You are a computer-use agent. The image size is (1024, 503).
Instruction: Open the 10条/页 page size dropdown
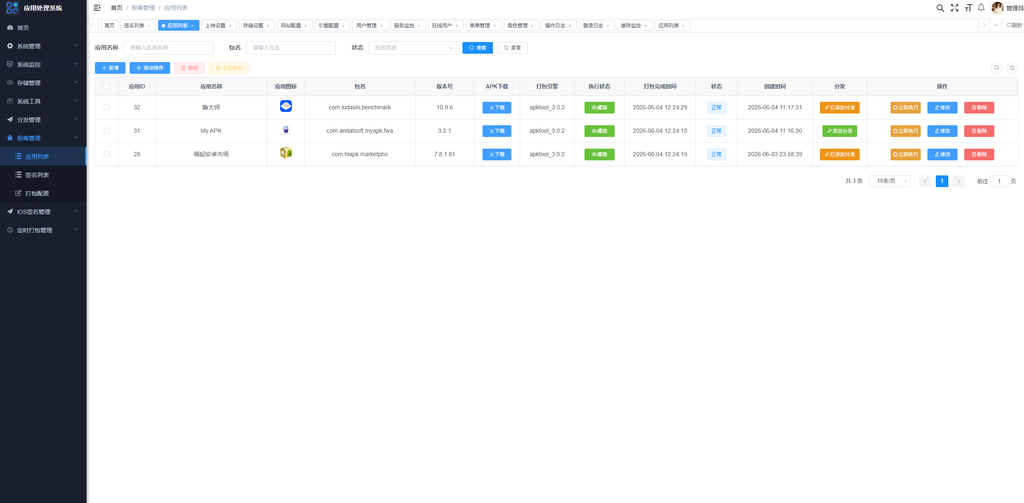pyautogui.click(x=889, y=181)
